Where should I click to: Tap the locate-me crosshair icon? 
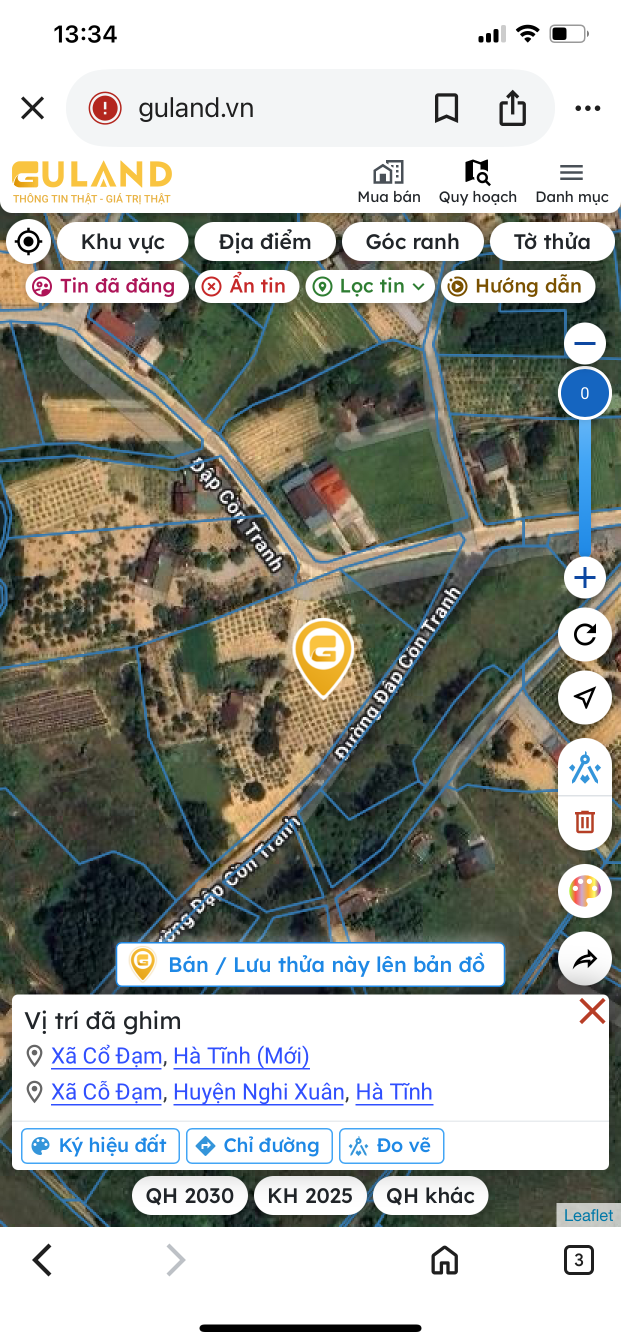[29, 241]
